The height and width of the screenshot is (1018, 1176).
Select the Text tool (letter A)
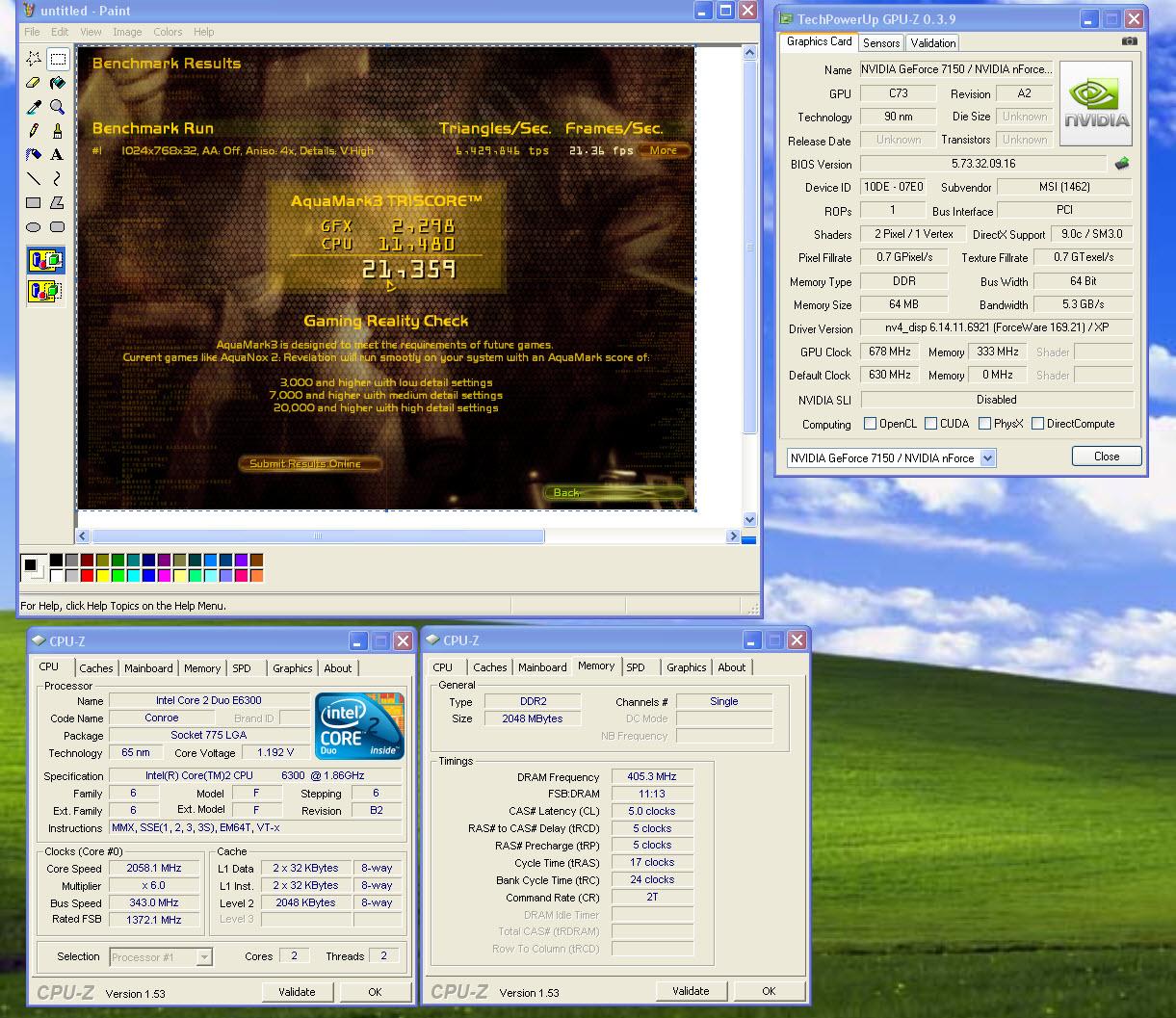pyautogui.click(x=58, y=154)
